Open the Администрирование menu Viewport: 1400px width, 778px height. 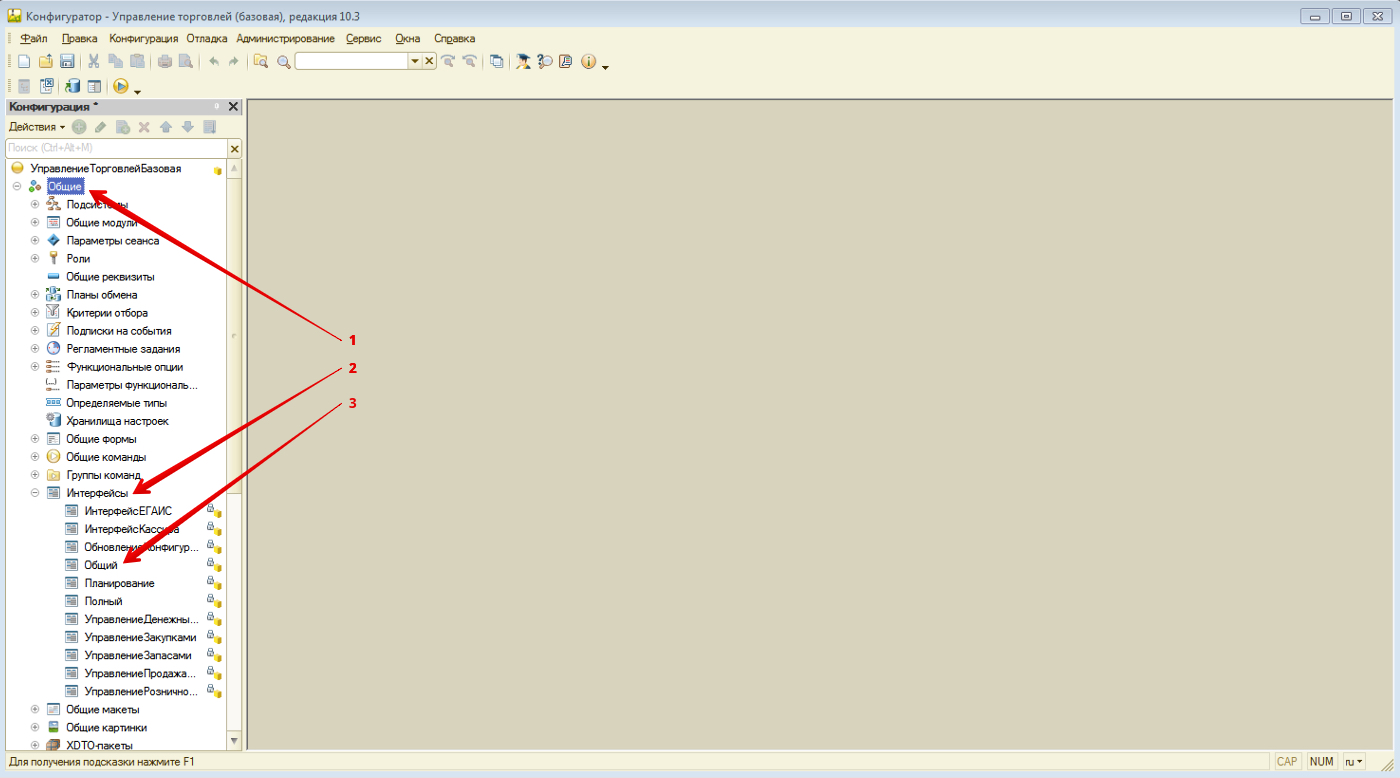point(285,38)
